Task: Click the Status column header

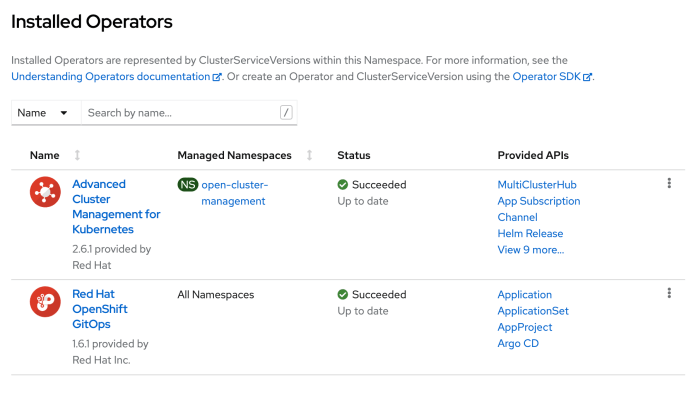Action: 354,155
